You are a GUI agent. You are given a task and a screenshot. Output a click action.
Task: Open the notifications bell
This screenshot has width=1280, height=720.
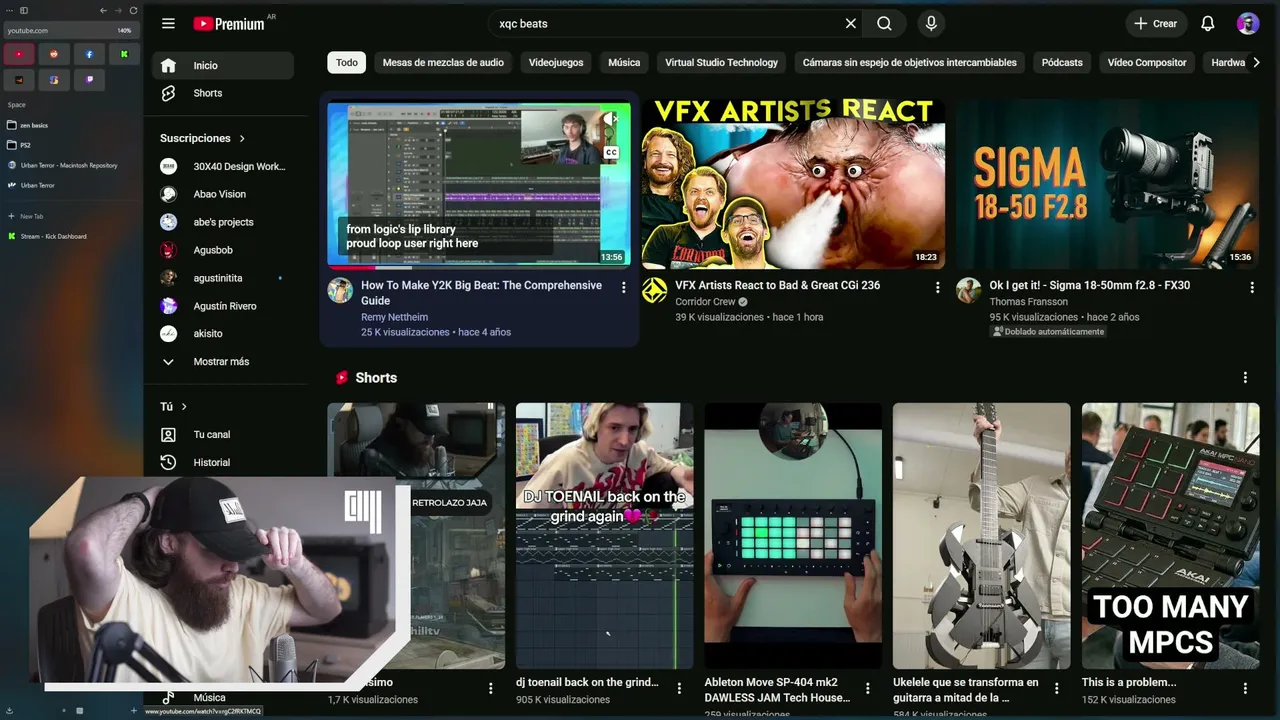(1208, 23)
